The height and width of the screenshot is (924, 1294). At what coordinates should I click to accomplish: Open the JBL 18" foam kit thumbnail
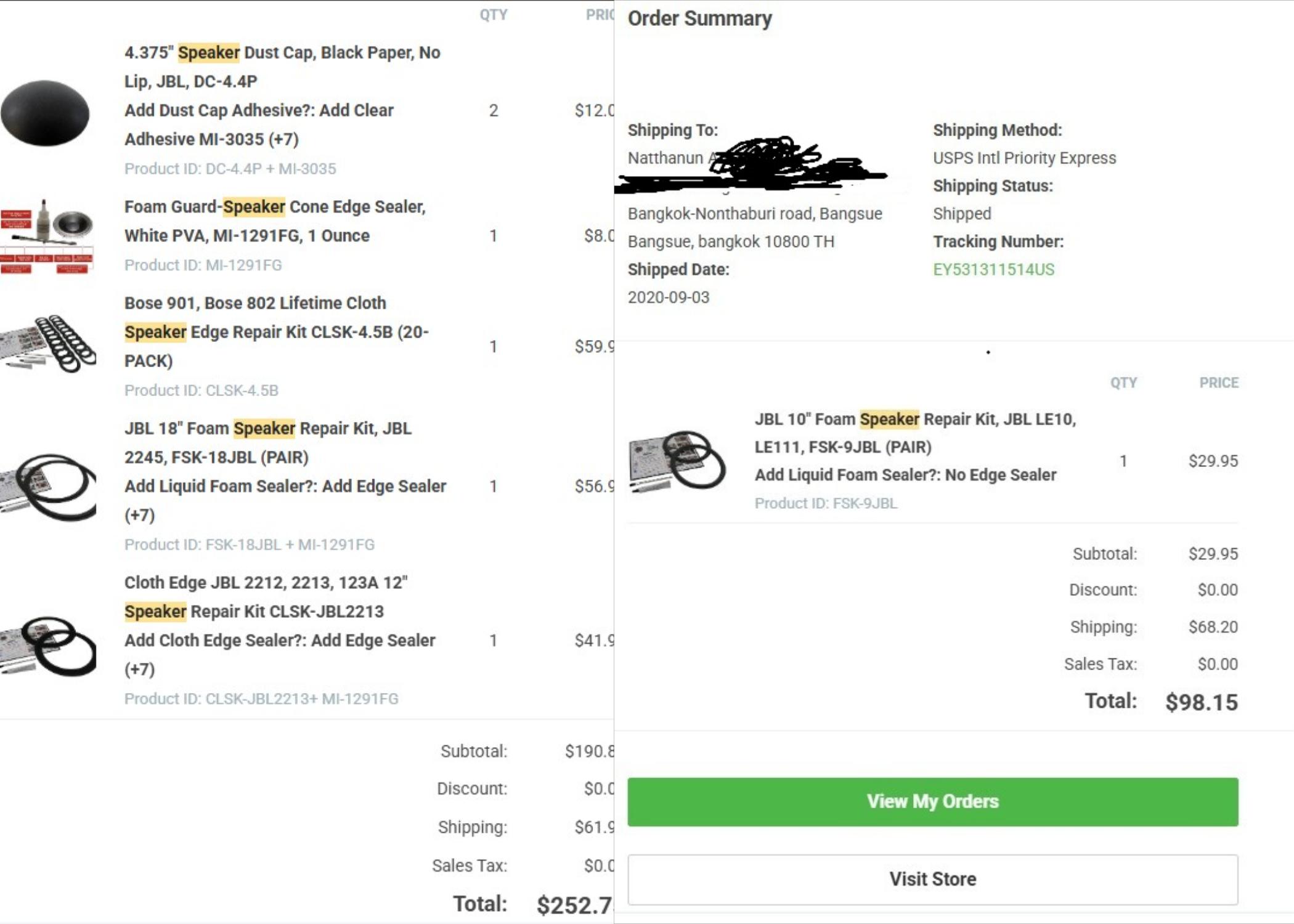pyautogui.click(x=48, y=487)
